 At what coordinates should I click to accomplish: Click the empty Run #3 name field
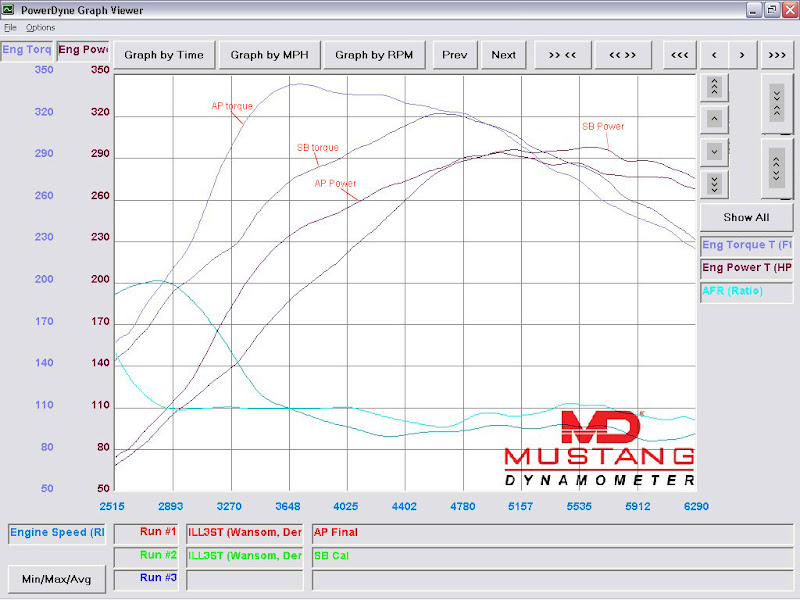pos(245,580)
